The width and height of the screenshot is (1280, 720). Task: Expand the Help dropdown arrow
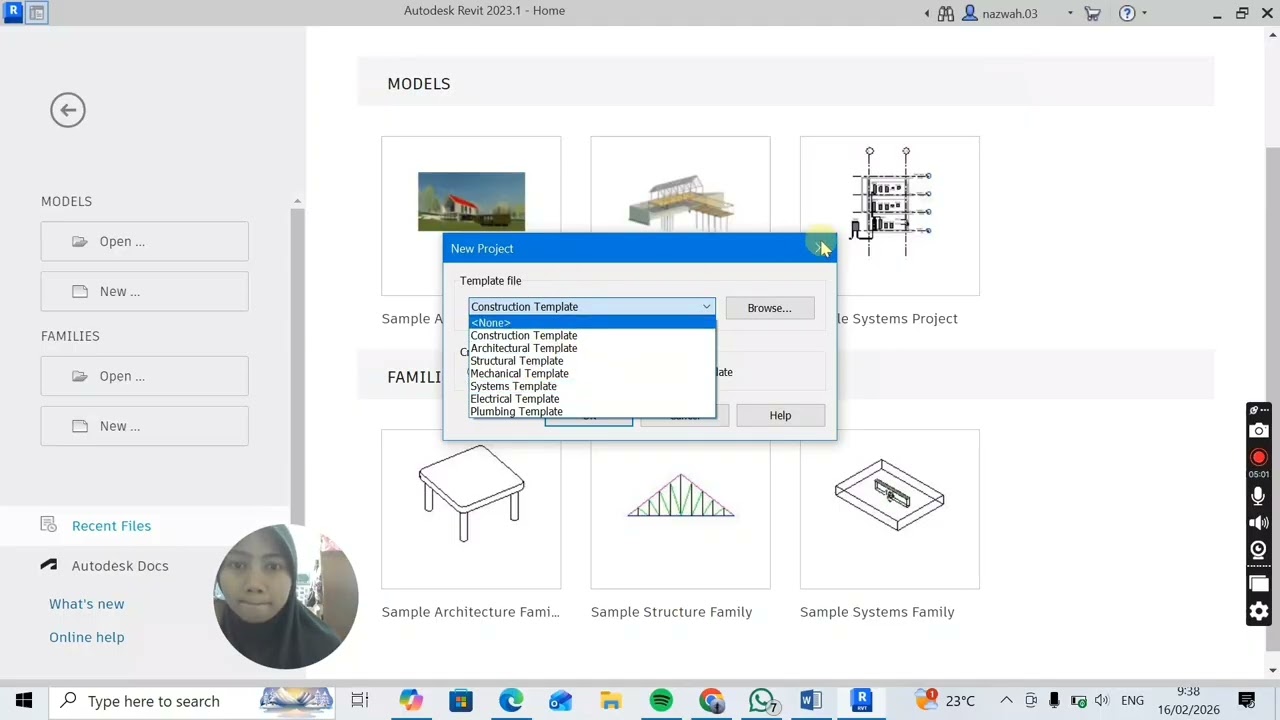[1144, 13]
